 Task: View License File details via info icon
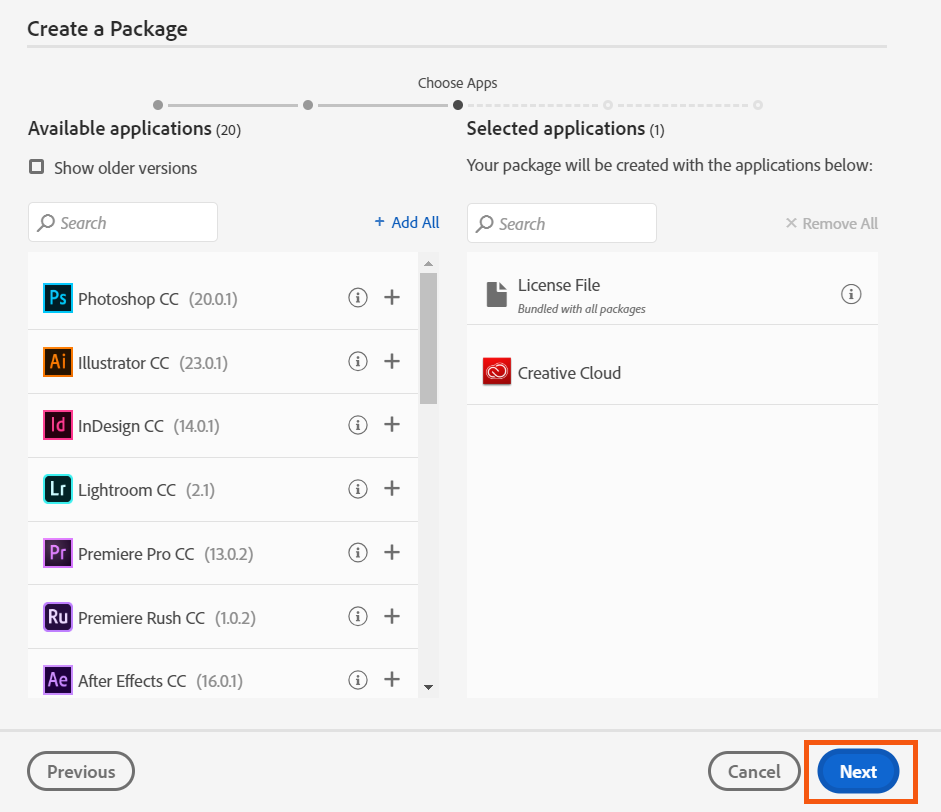[851, 294]
